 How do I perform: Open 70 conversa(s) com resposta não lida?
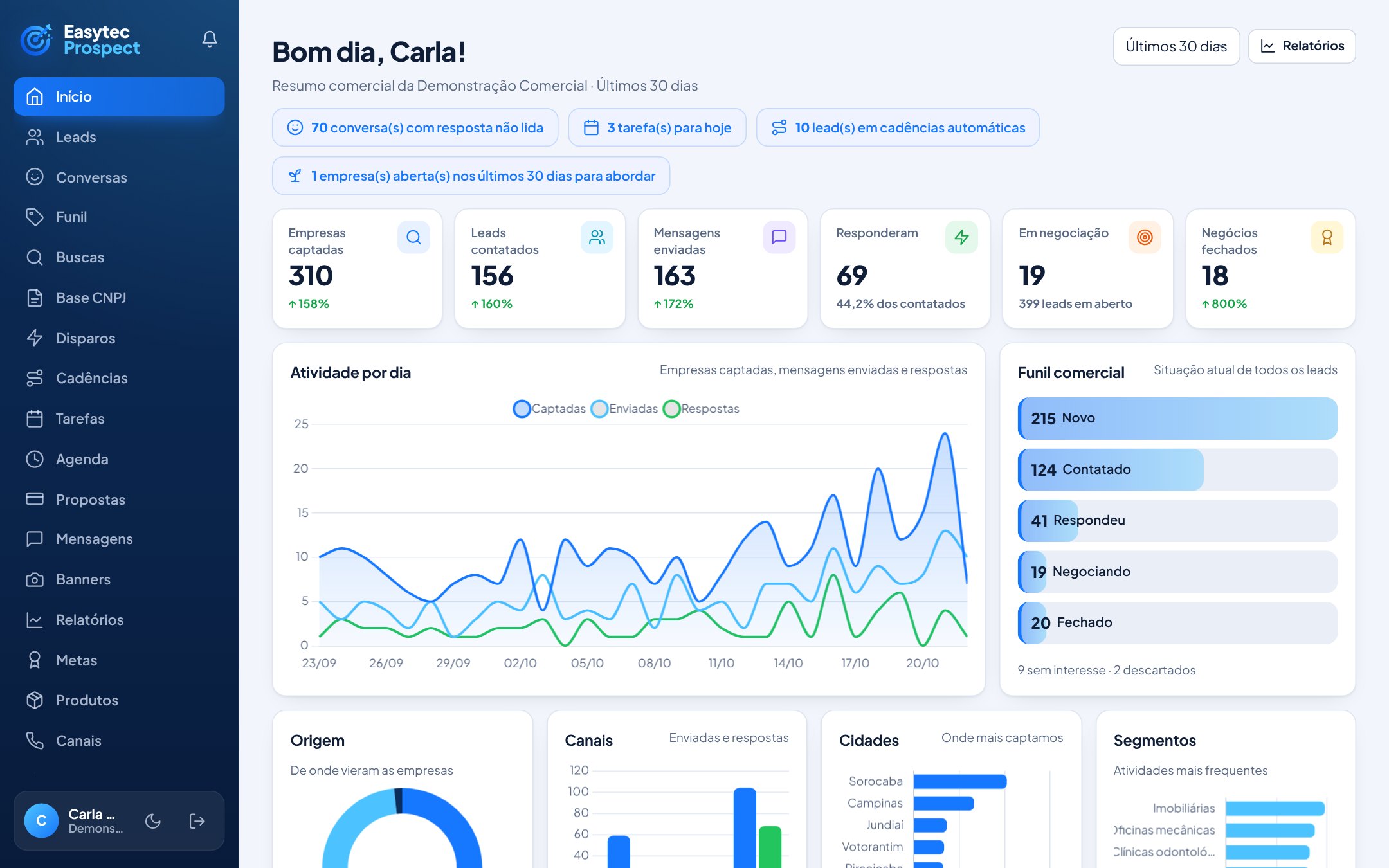coord(415,127)
